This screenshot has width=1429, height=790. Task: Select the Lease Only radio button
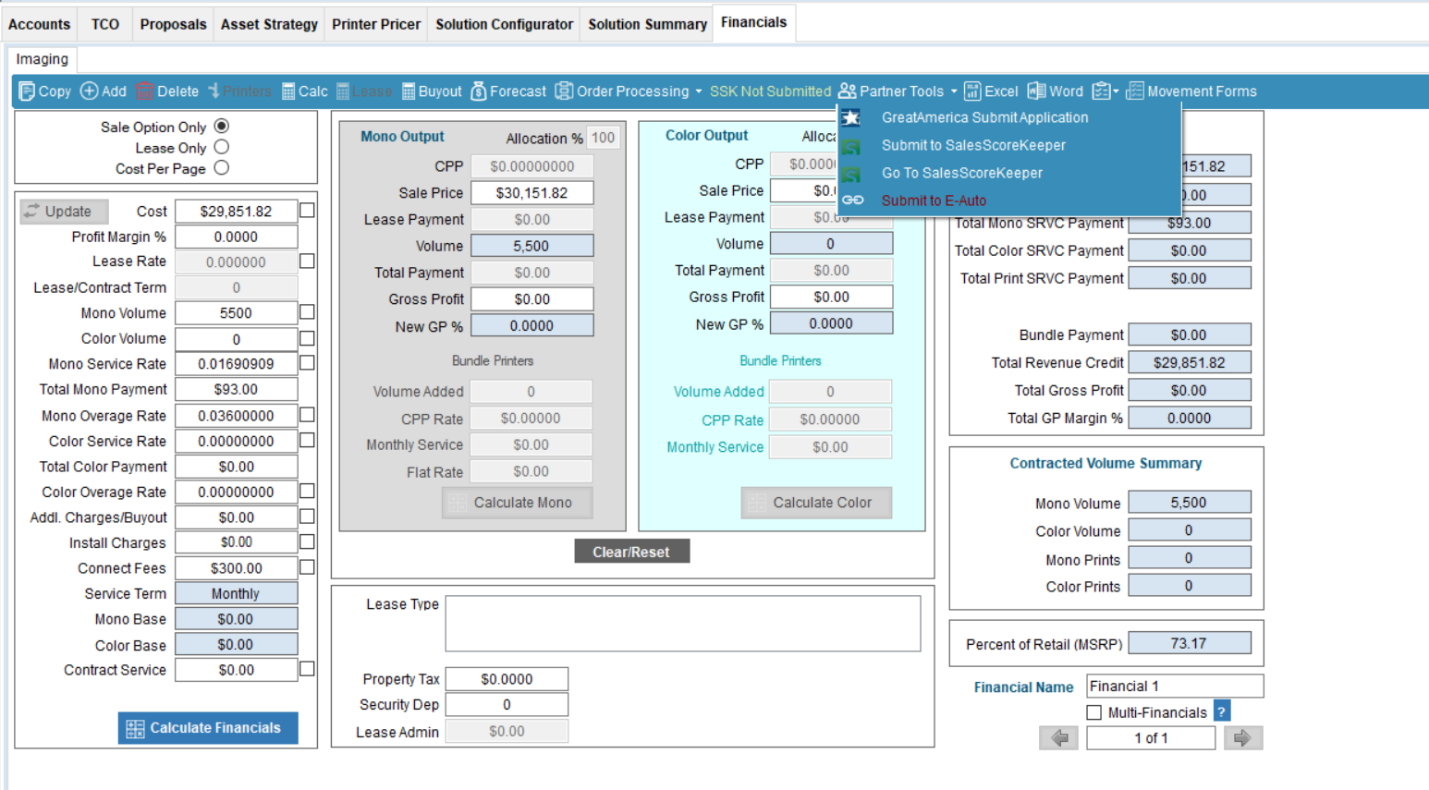pyautogui.click(x=222, y=147)
